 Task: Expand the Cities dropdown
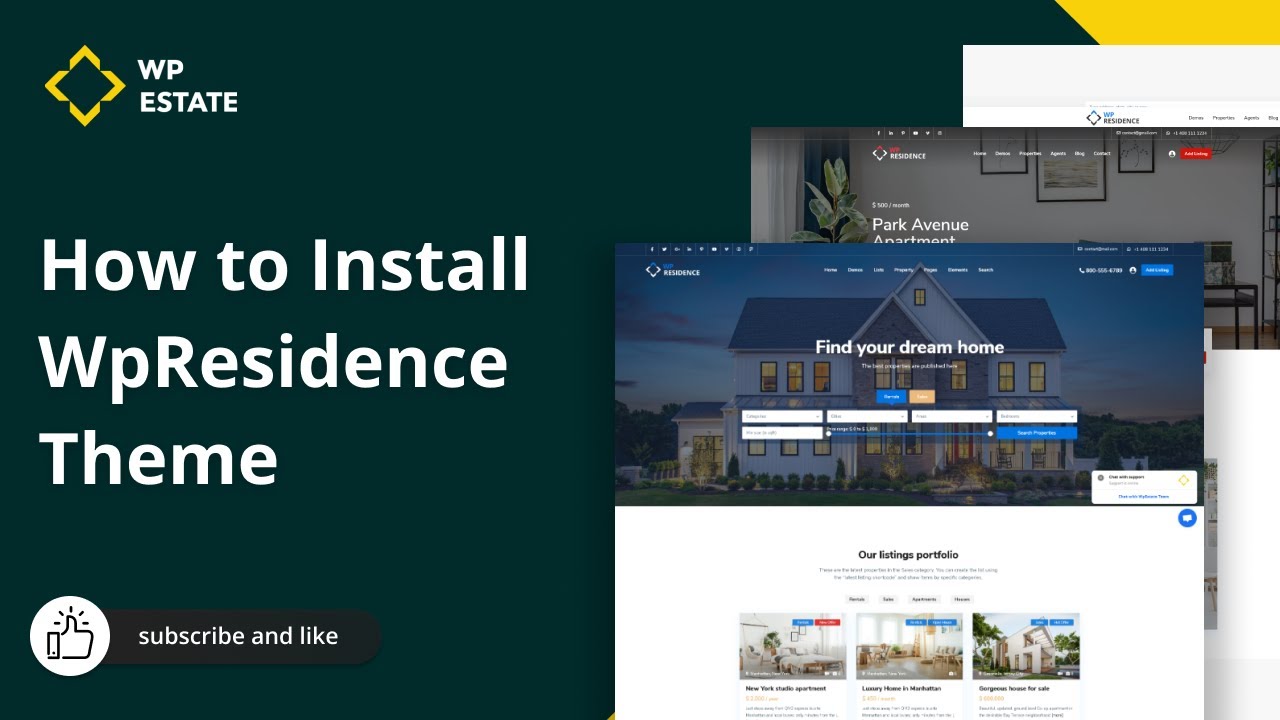pyautogui.click(x=867, y=416)
